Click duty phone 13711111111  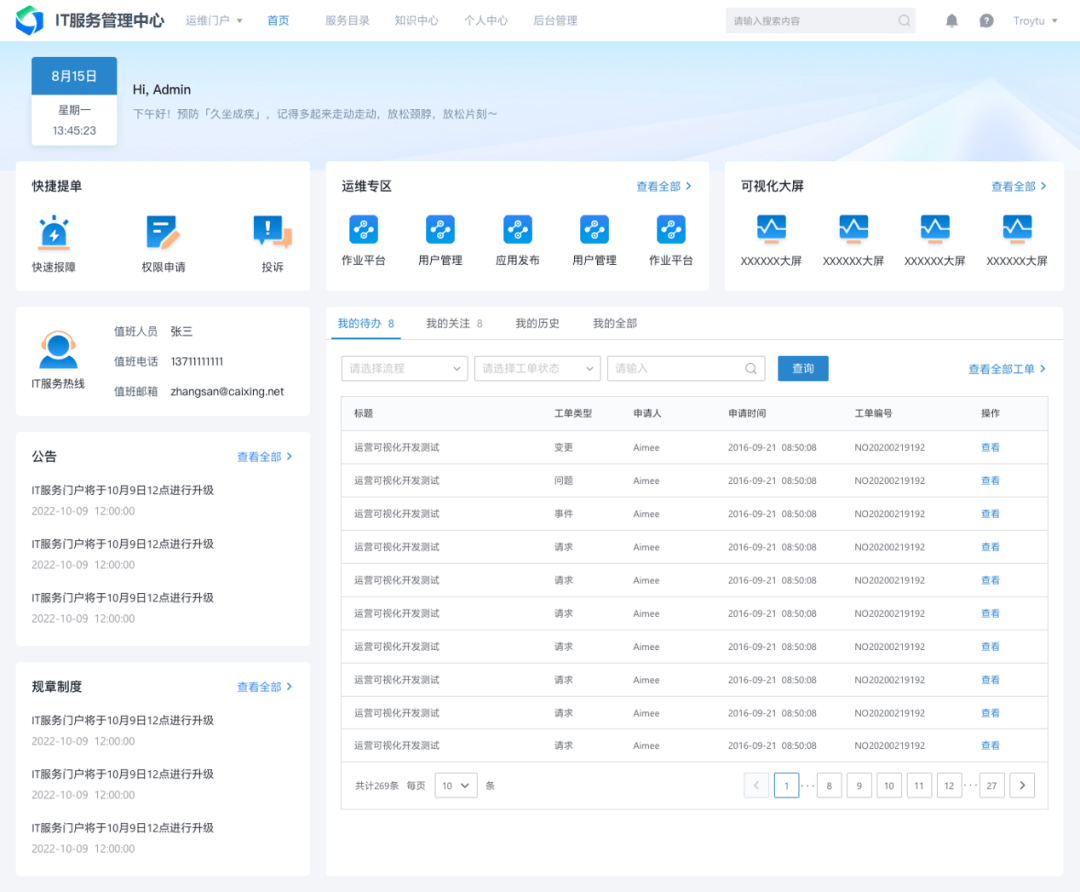point(197,362)
